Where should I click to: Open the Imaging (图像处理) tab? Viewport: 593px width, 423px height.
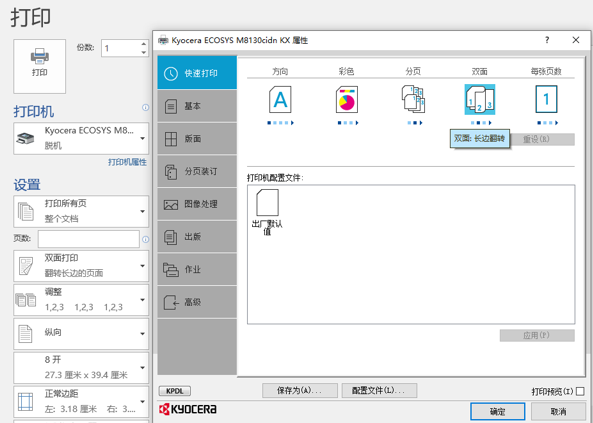pyautogui.click(x=197, y=204)
